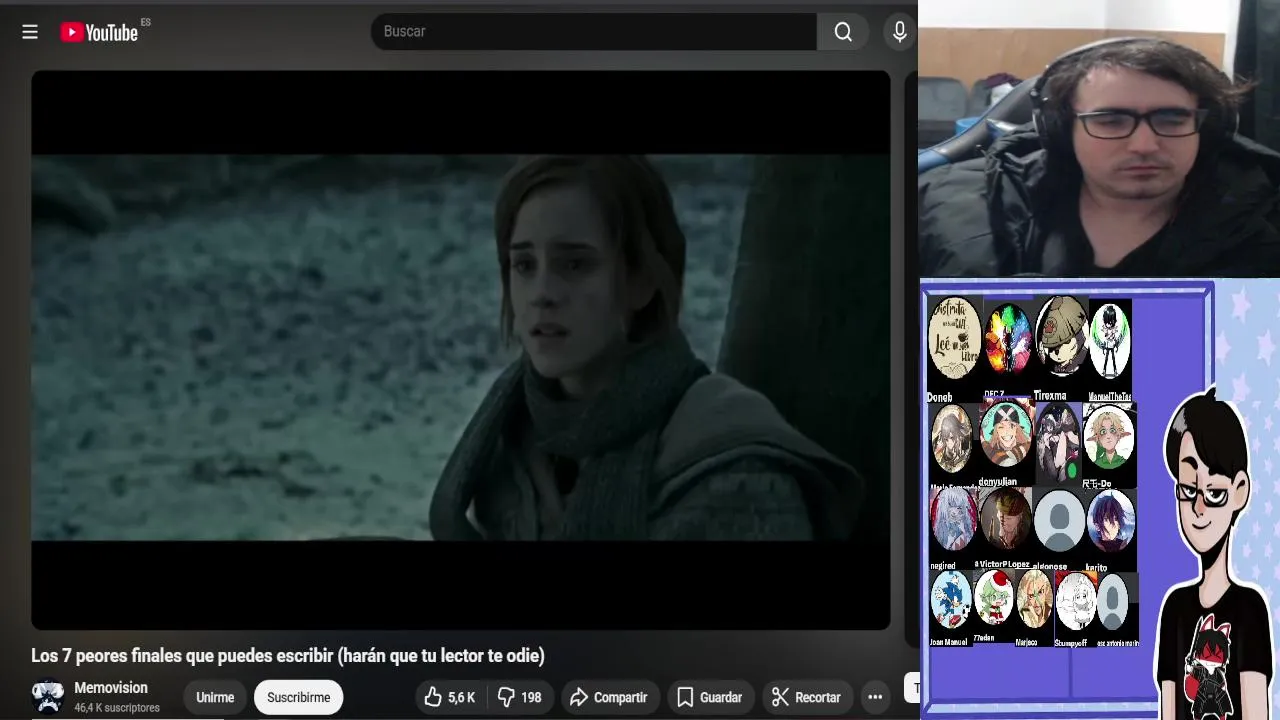This screenshot has height=720, width=1280.
Task: Select the Tirexma helmet avatar
Action: point(1061,338)
